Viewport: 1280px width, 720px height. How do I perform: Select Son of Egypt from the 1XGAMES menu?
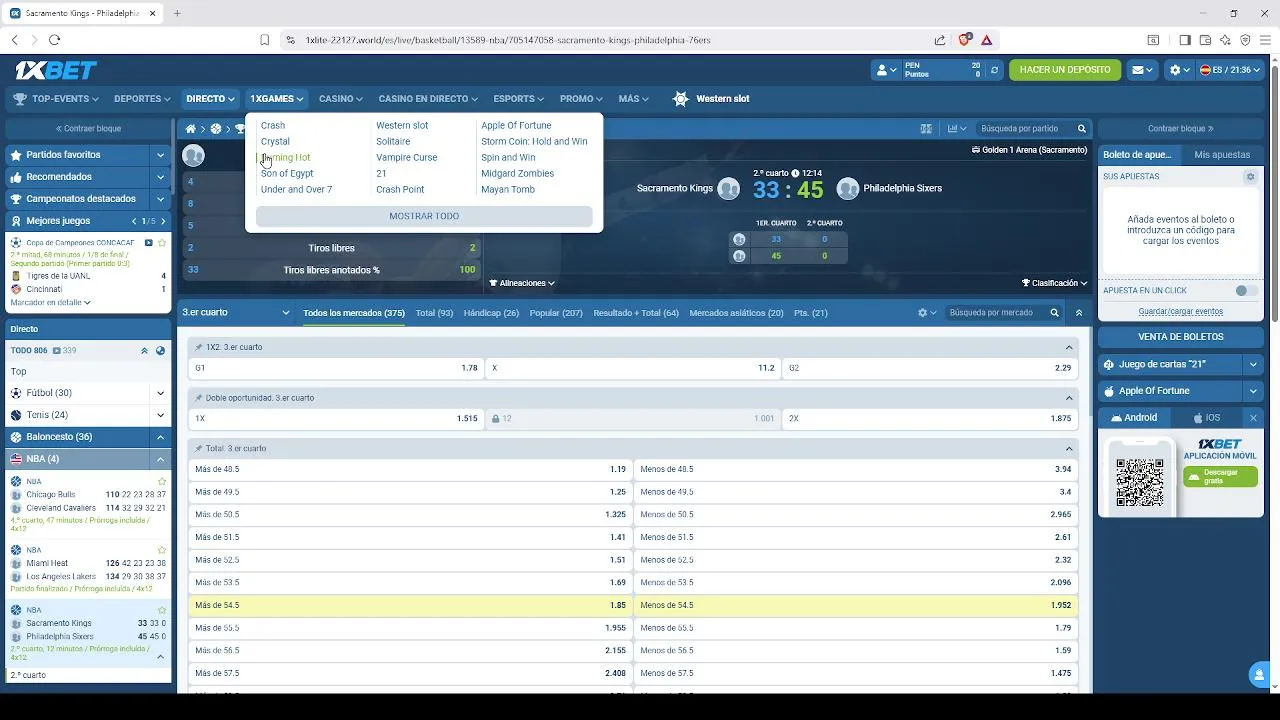(287, 173)
